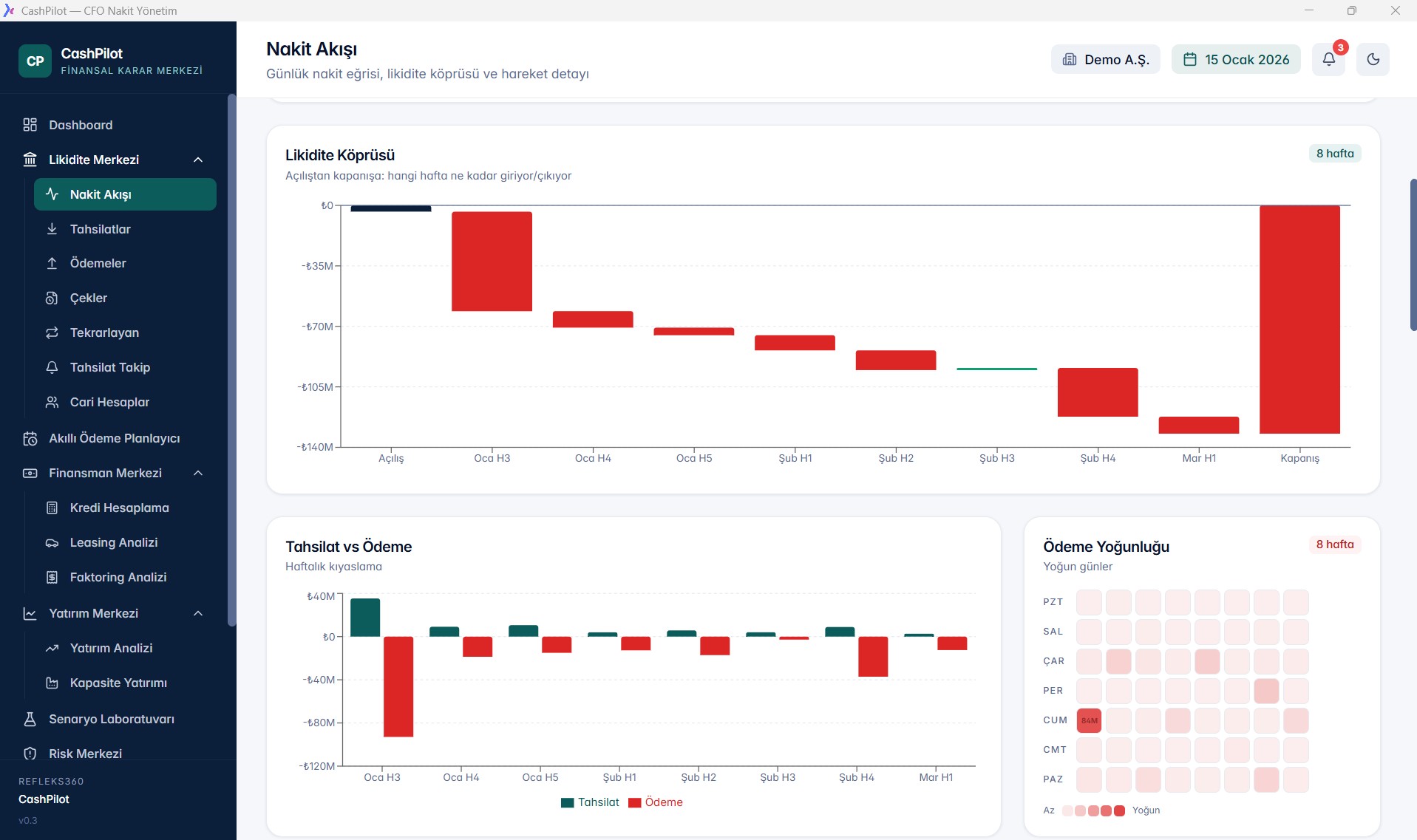This screenshot has width=1417, height=840.
Task: Click the Senaryo Laboratuvarı flask icon
Action: pyautogui.click(x=30, y=719)
